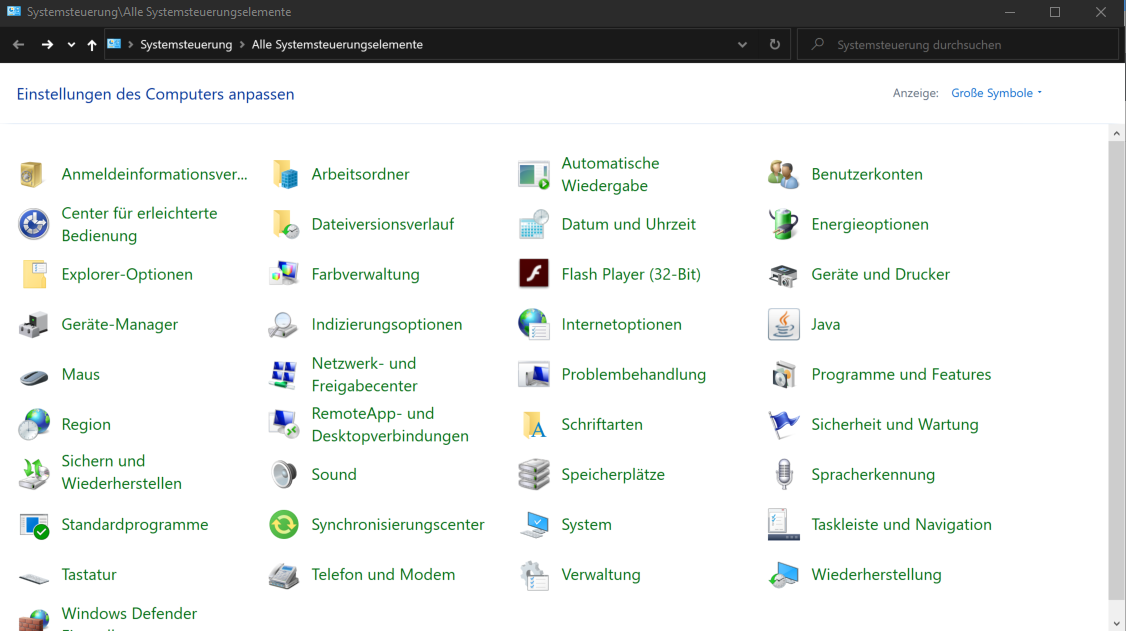The image size is (1126, 631).
Task: Open the Indizierungsoptionen magnifier icon
Action: 284,324
